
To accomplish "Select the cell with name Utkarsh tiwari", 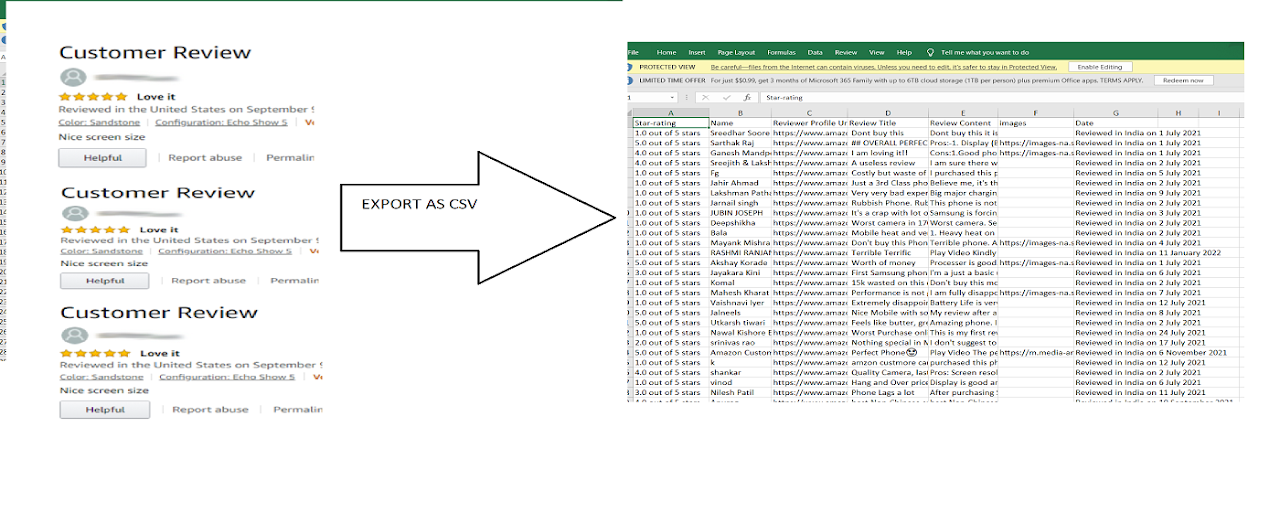I will click(739, 322).
